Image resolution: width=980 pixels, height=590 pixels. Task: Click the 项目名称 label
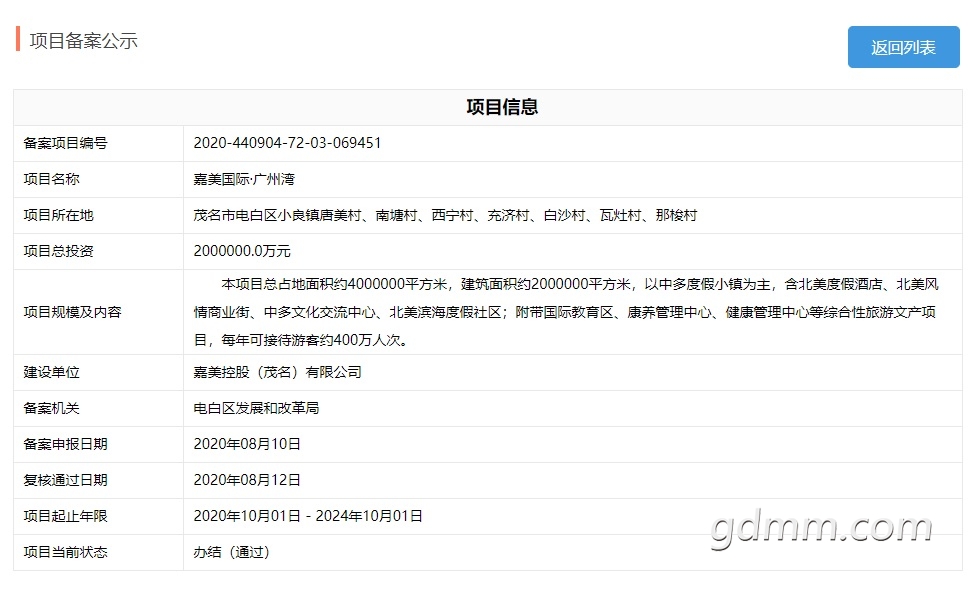point(51,179)
